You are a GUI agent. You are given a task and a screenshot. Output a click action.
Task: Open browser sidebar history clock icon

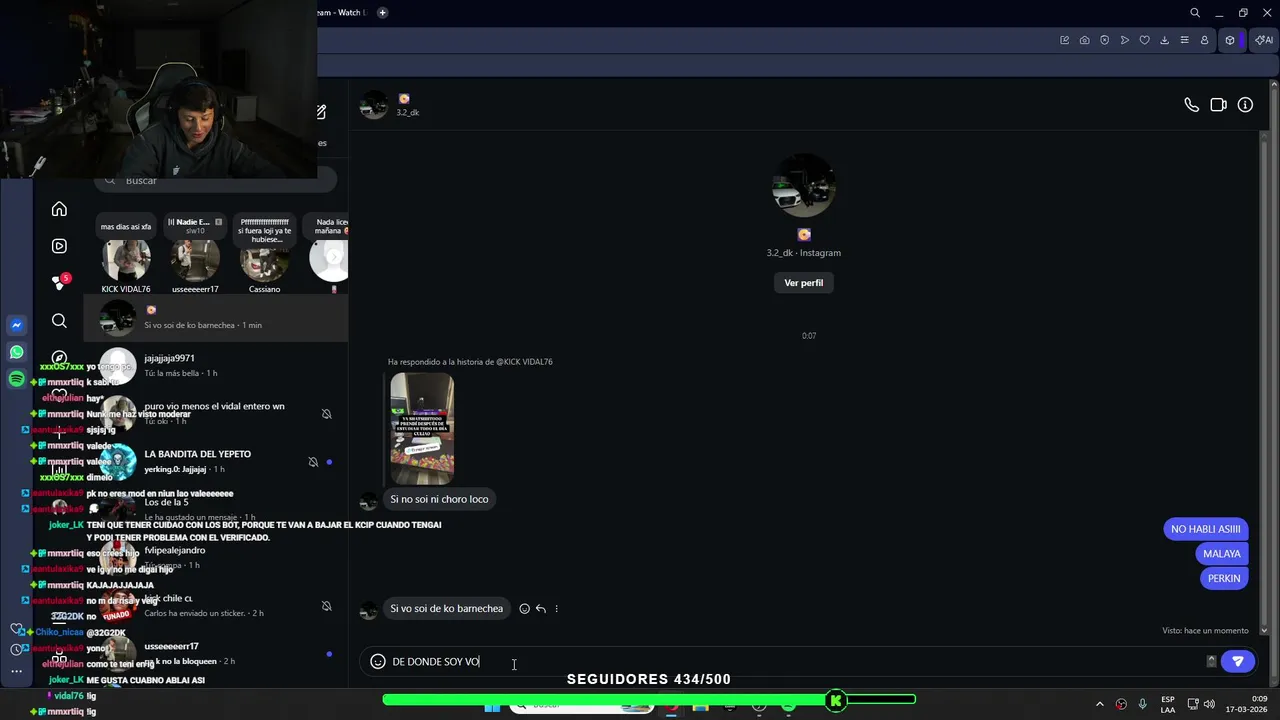point(16,649)
